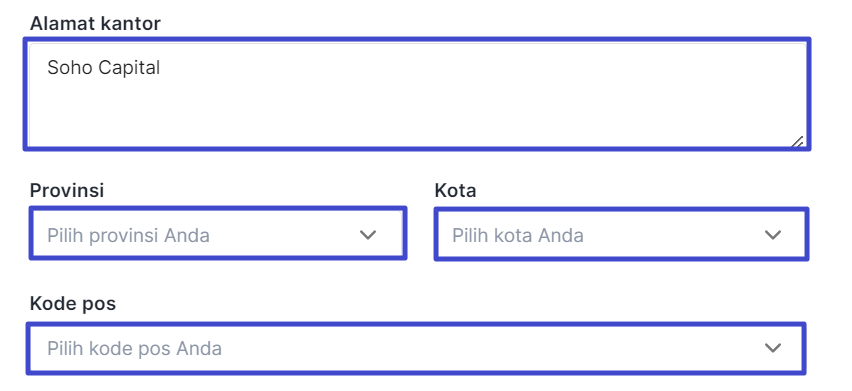Click the chevron icon in Kota dropdown
This screenshot has width=852, height=391.
pyautogui.click(x=773, y=235)
